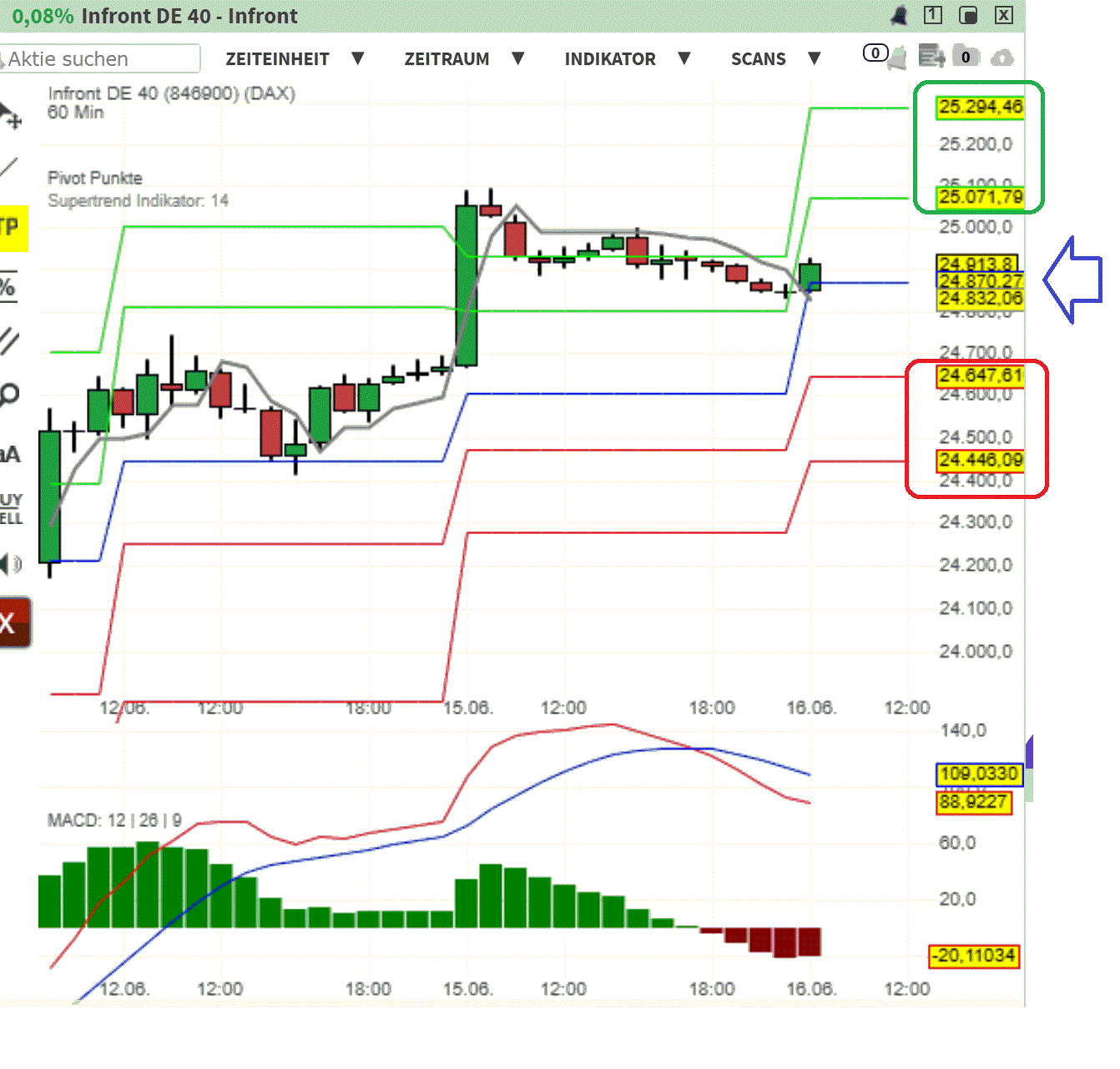Expand the ZEITEINHEIT dropdown arrow
The image size is (1120, 1069).
[x=357, y=58]
